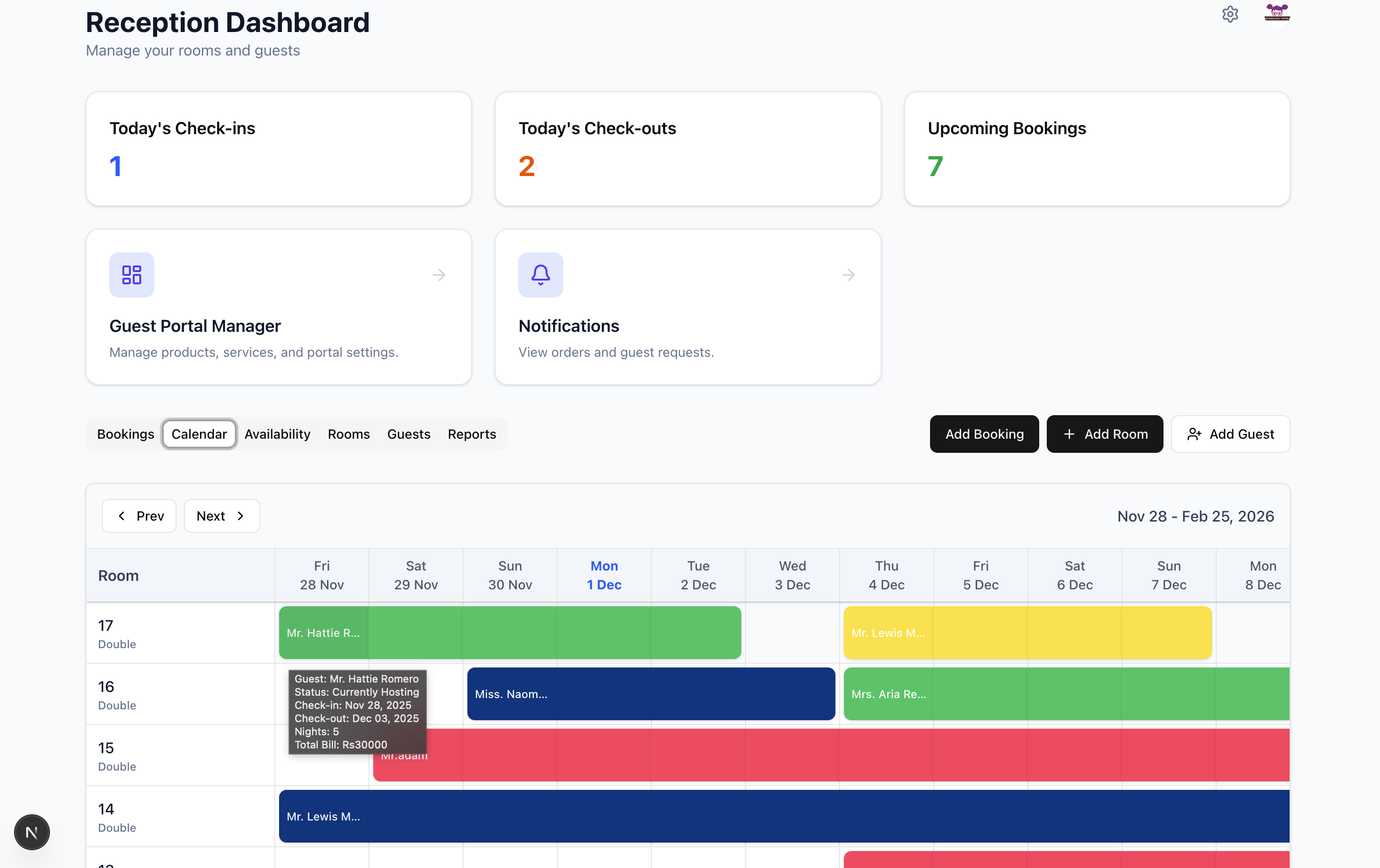The height and width of the screenshot is (868, 1380).
Task: Select the Mon 1 Dec column header
Action: pos(603,575)
